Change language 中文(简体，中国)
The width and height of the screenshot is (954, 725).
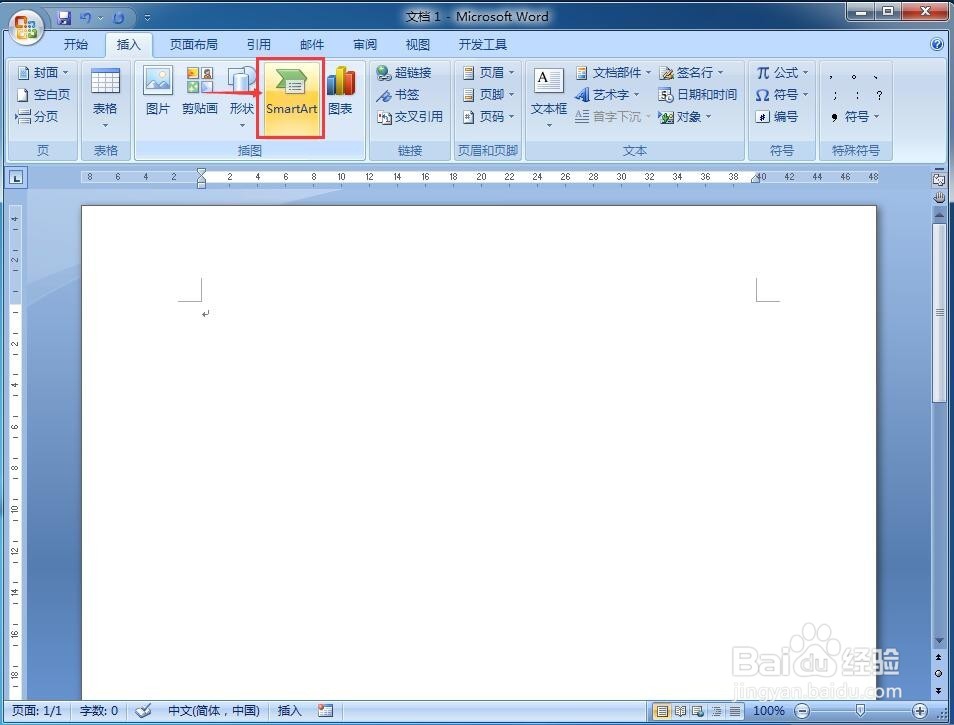click(214, 710)
